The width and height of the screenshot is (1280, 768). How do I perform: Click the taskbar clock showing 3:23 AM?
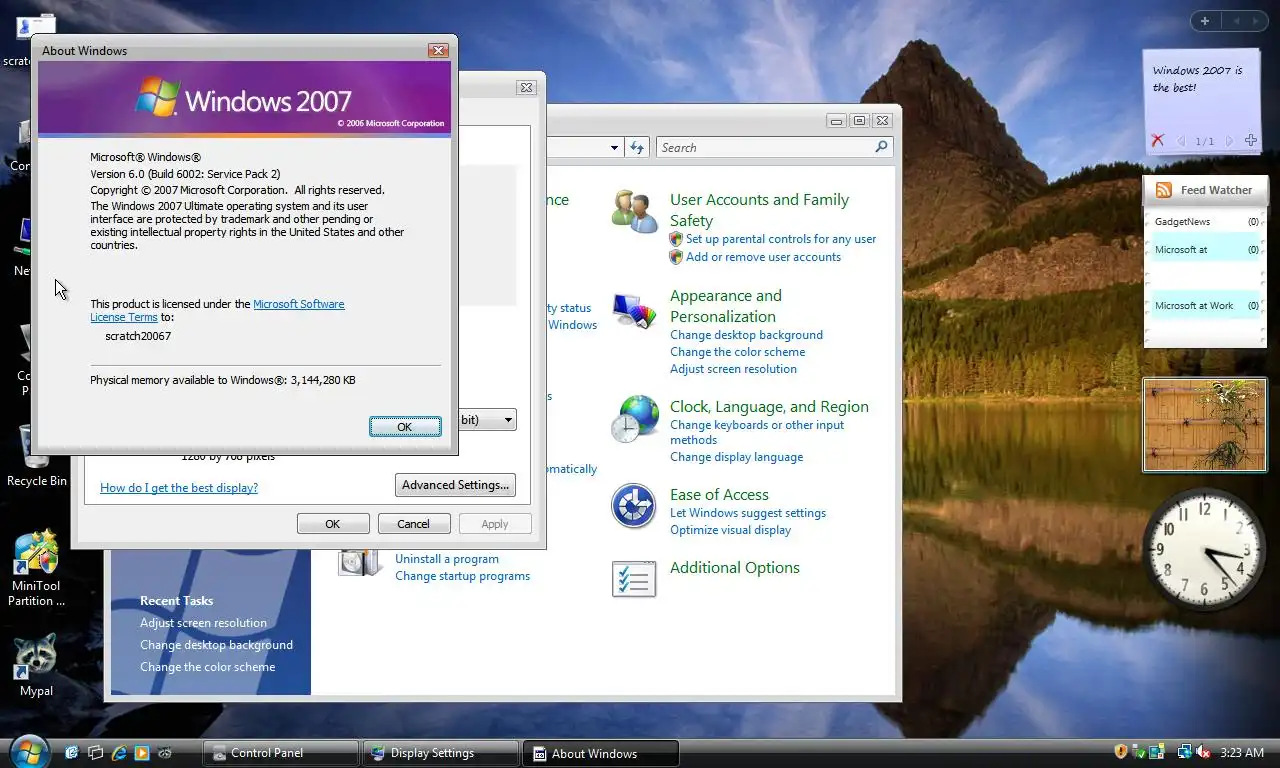pos(1242,753)
